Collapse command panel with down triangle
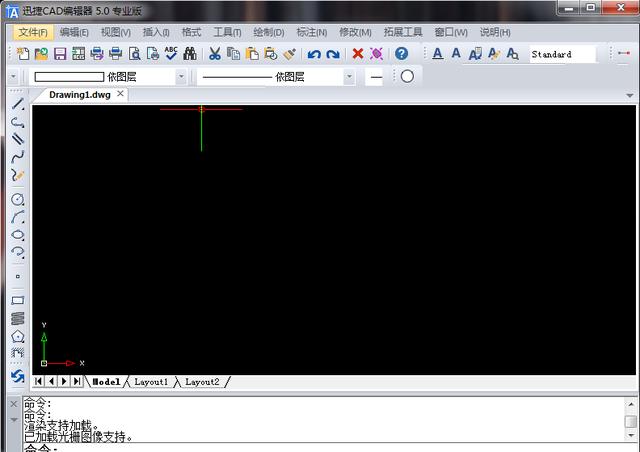The image size is (640, 452). [13, 420]
